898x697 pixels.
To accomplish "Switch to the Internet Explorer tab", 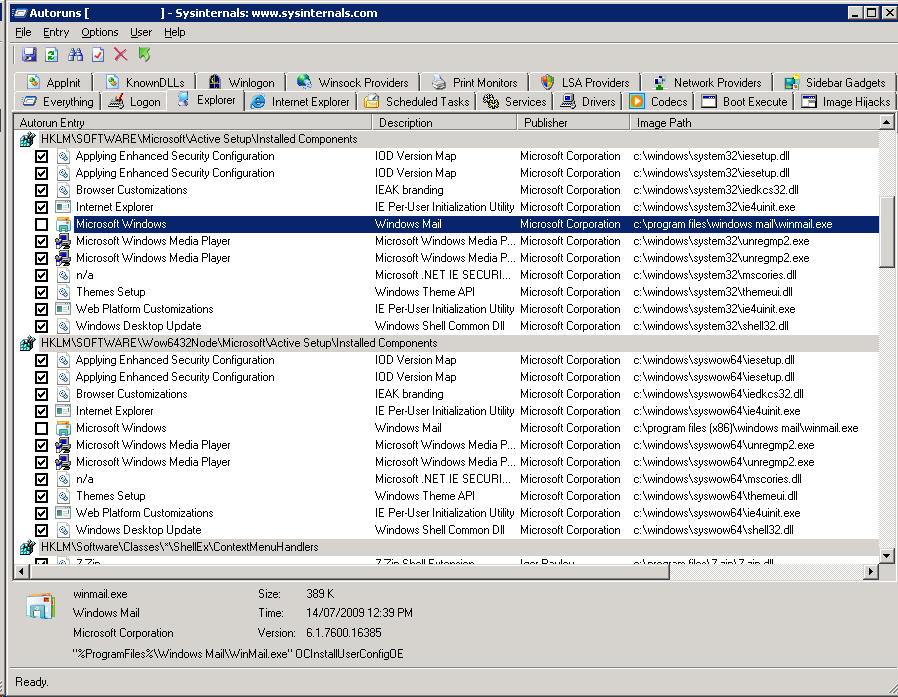I will [300, 102].
